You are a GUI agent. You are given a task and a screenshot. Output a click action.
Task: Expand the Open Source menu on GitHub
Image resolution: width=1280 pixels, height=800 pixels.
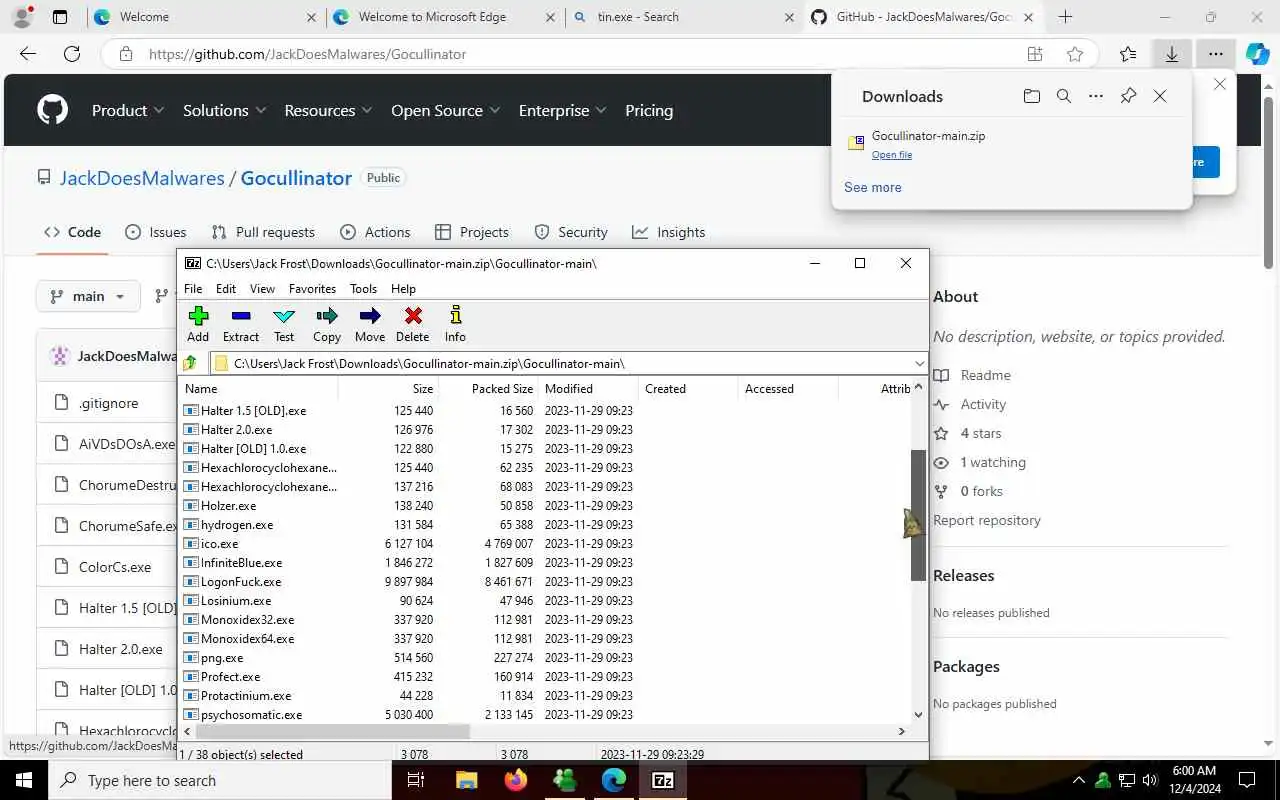click(446, 110)
